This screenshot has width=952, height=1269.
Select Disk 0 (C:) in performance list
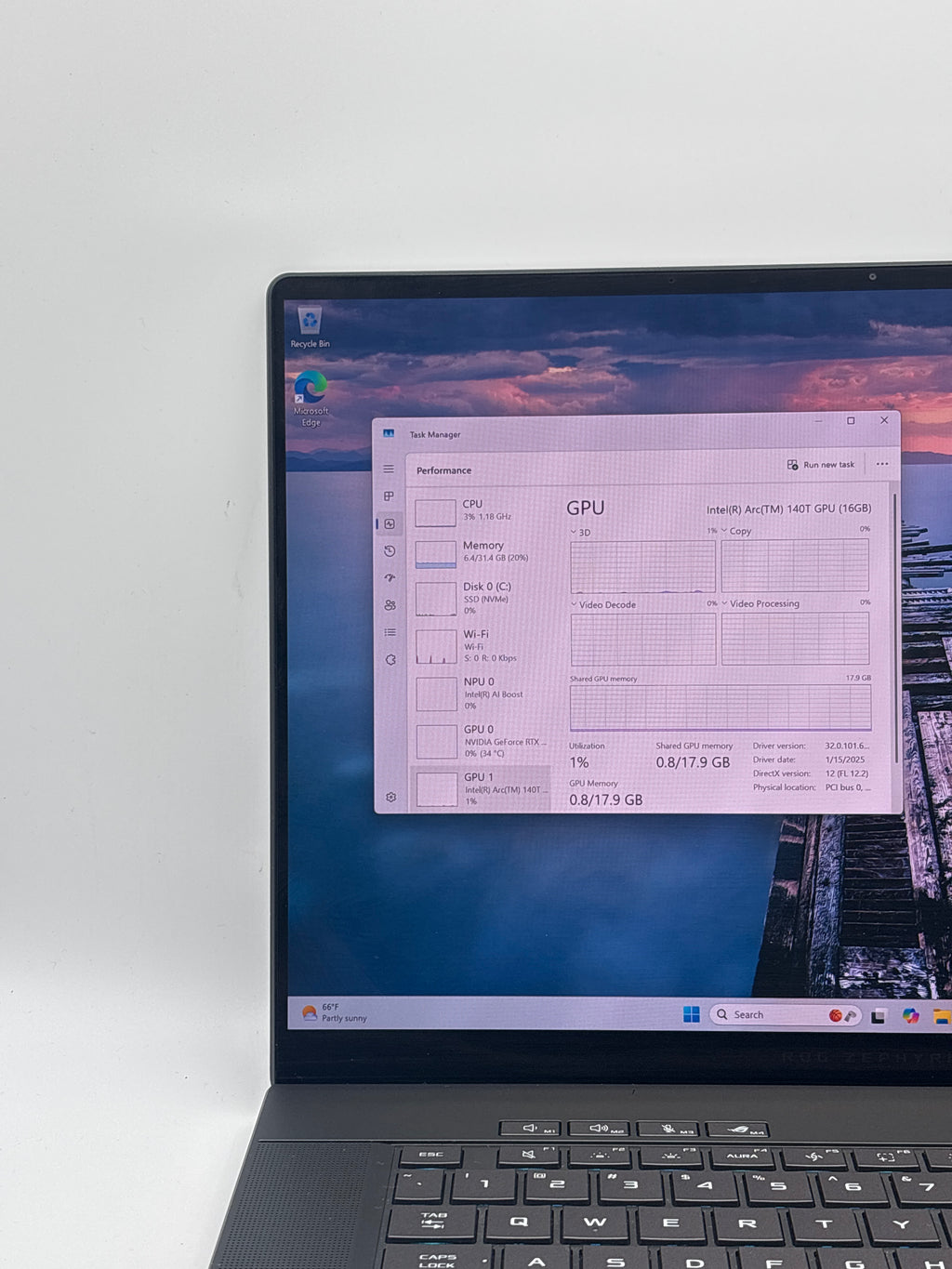482,599
